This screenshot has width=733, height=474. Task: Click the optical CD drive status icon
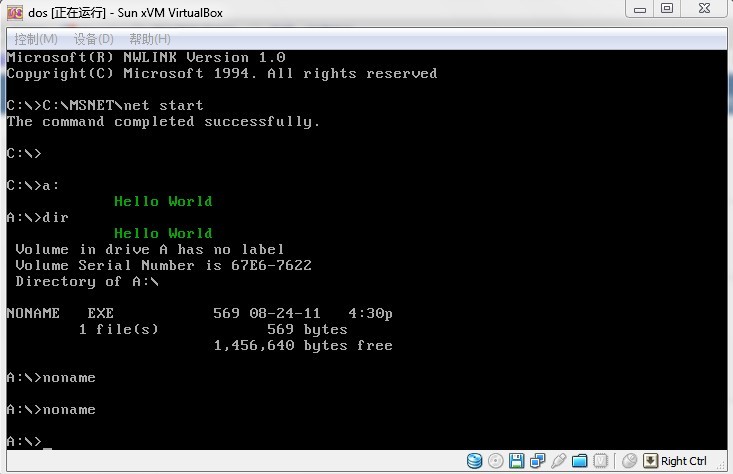click(x=495, y=461)
